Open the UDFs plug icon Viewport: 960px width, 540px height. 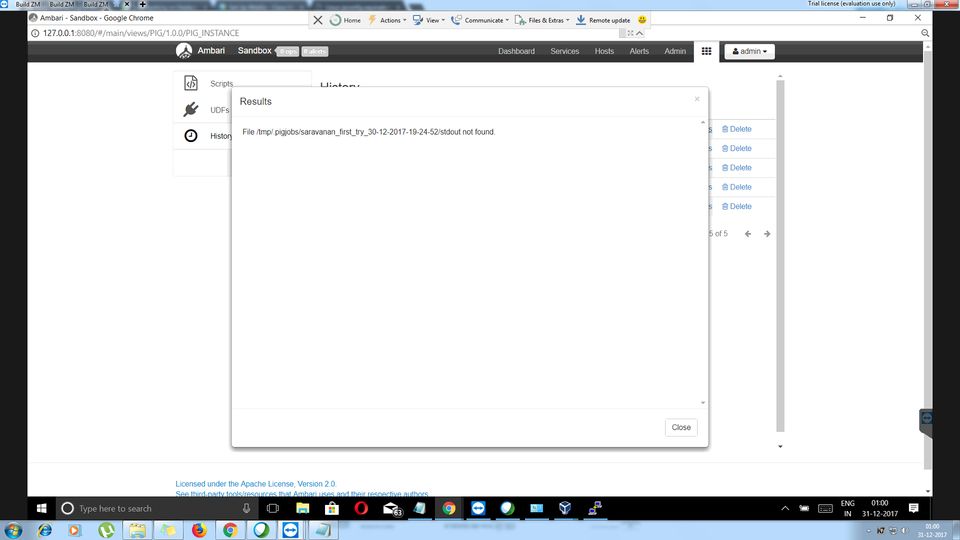191,110
